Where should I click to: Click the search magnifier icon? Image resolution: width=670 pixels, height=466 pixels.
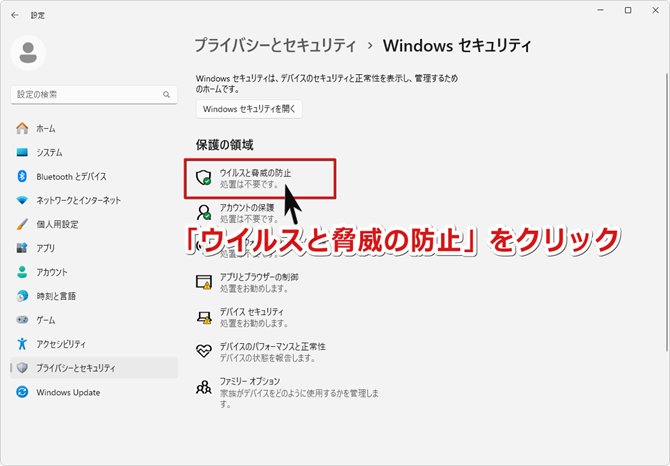pos(166,94)
